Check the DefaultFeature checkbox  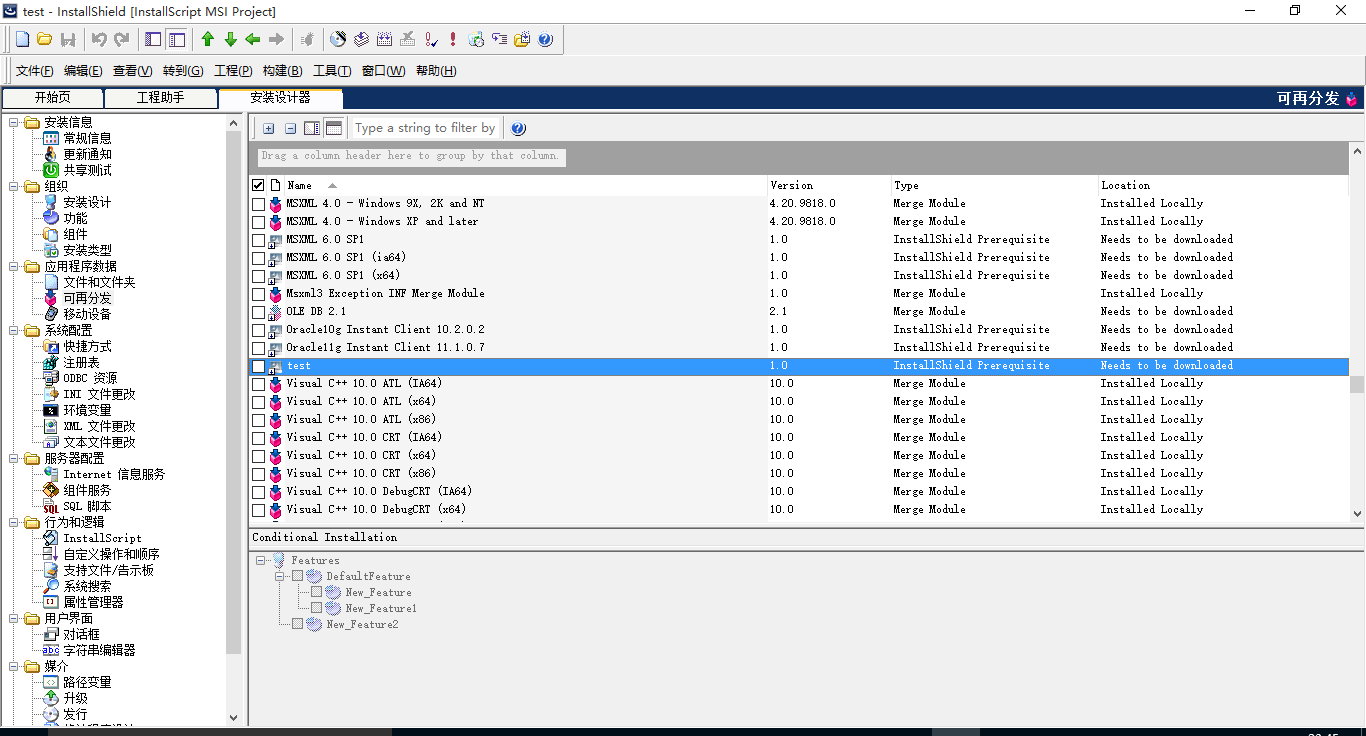(x=297, y=576)
